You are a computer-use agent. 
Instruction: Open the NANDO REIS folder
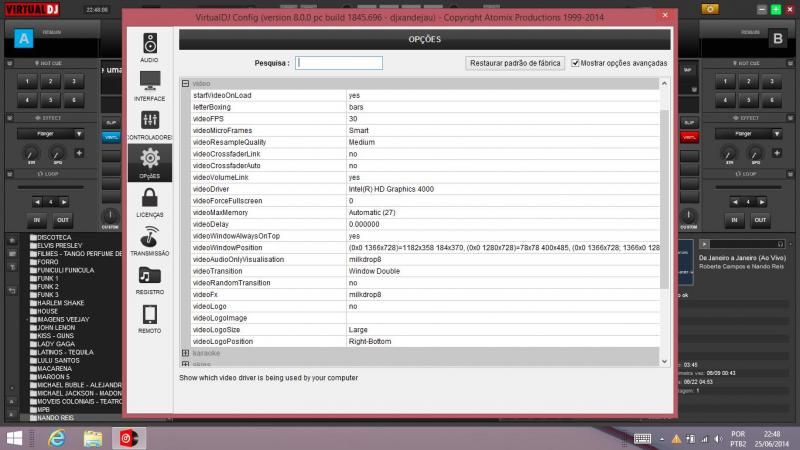52,417
